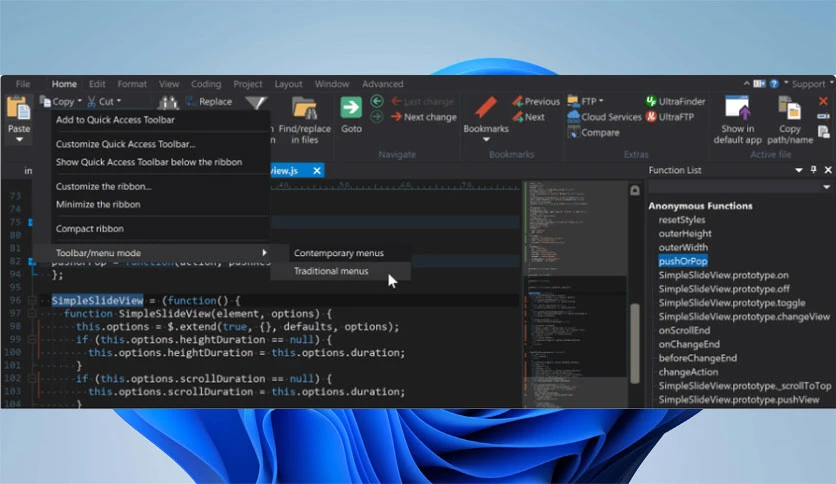Click the filter funnel icon
The image size is (836, 484).
[256, 103]
